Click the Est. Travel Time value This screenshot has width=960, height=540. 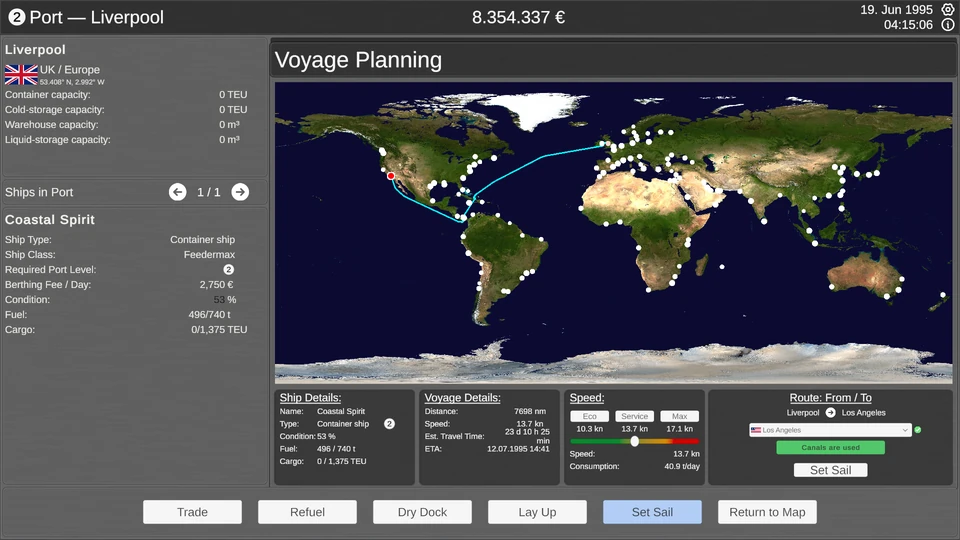527,436
